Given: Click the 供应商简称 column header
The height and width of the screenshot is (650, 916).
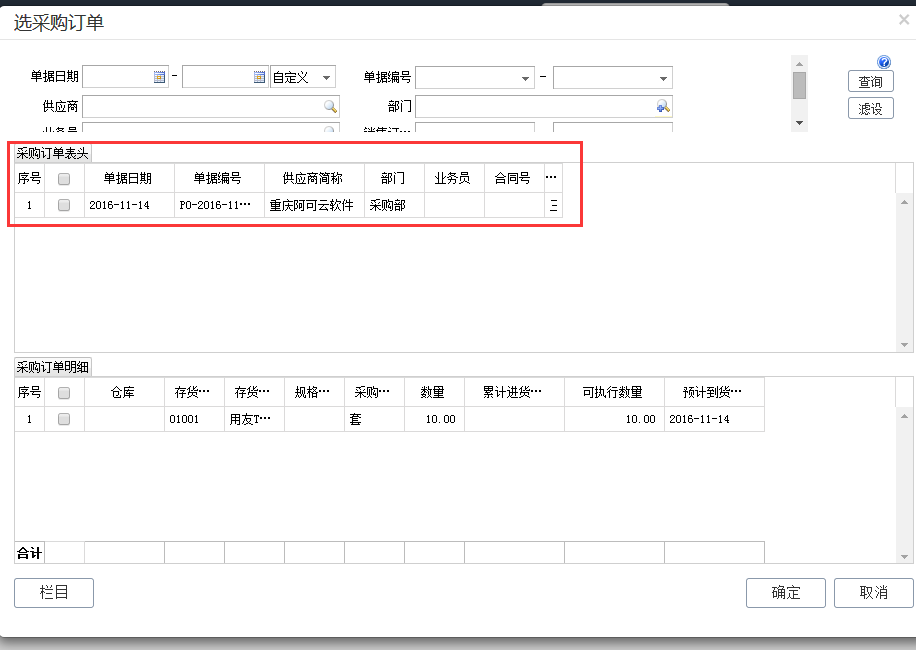Looking at the screenshot, I should coord(314,178).
